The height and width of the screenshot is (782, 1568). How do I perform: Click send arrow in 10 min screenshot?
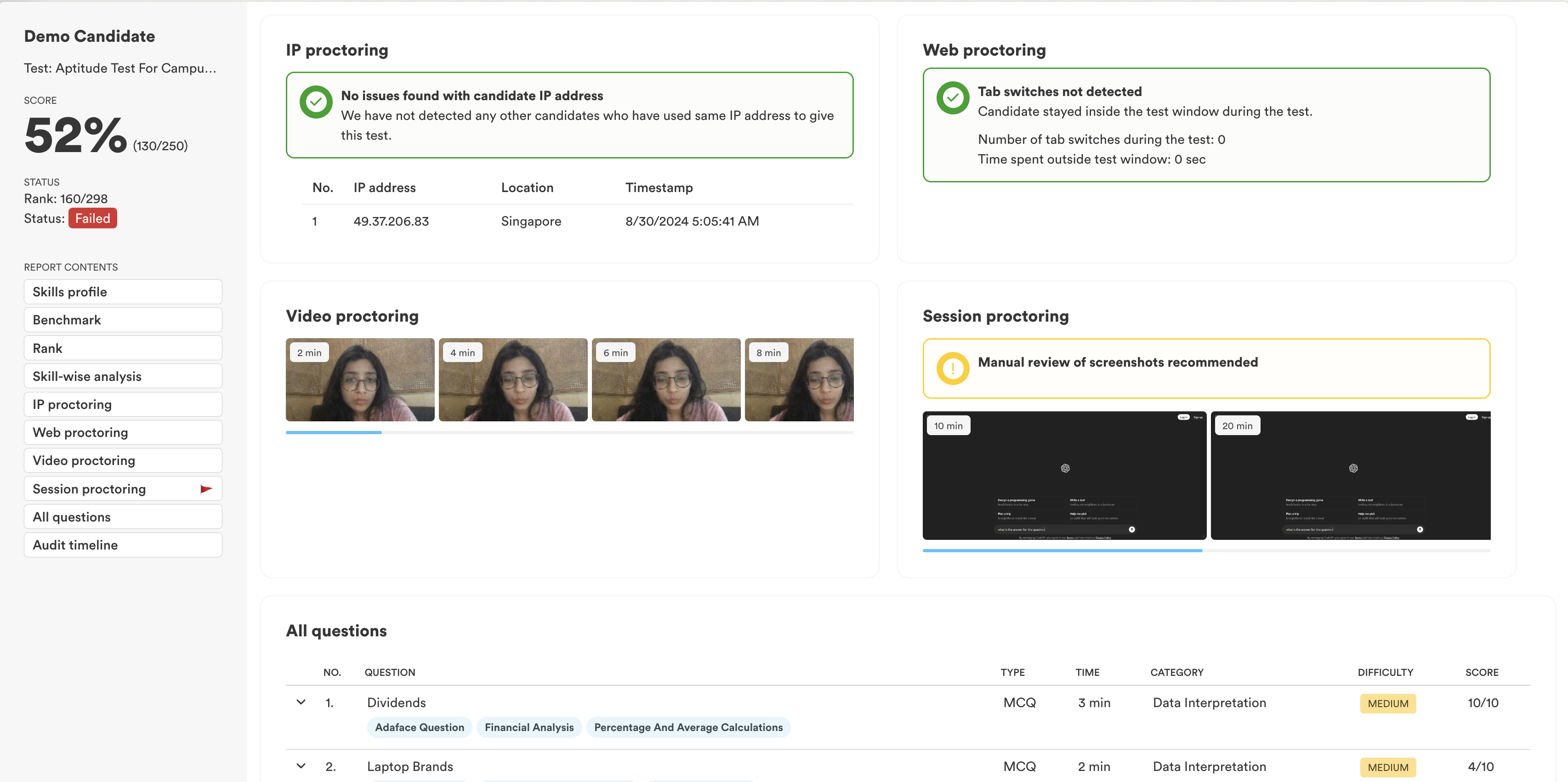coord(1131,529)
